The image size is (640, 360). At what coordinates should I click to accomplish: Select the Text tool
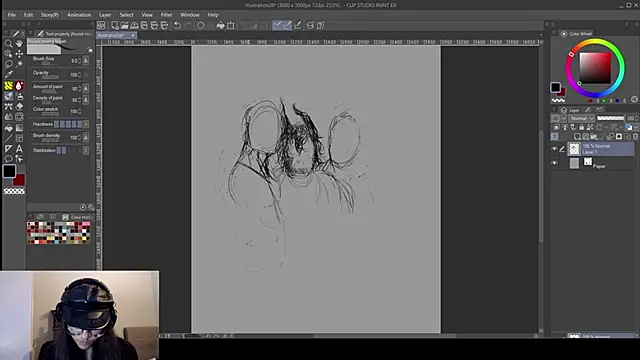click(19, 149)
